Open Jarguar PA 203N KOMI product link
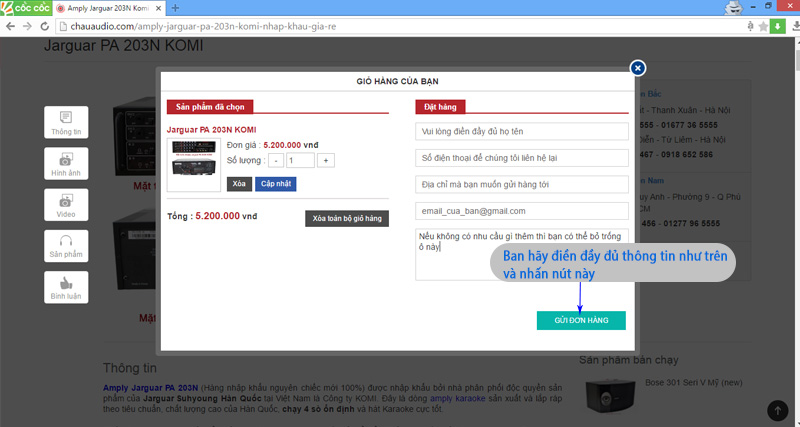Image resolution: width=800 pixels, height=427 pixels. coord(212,130)
